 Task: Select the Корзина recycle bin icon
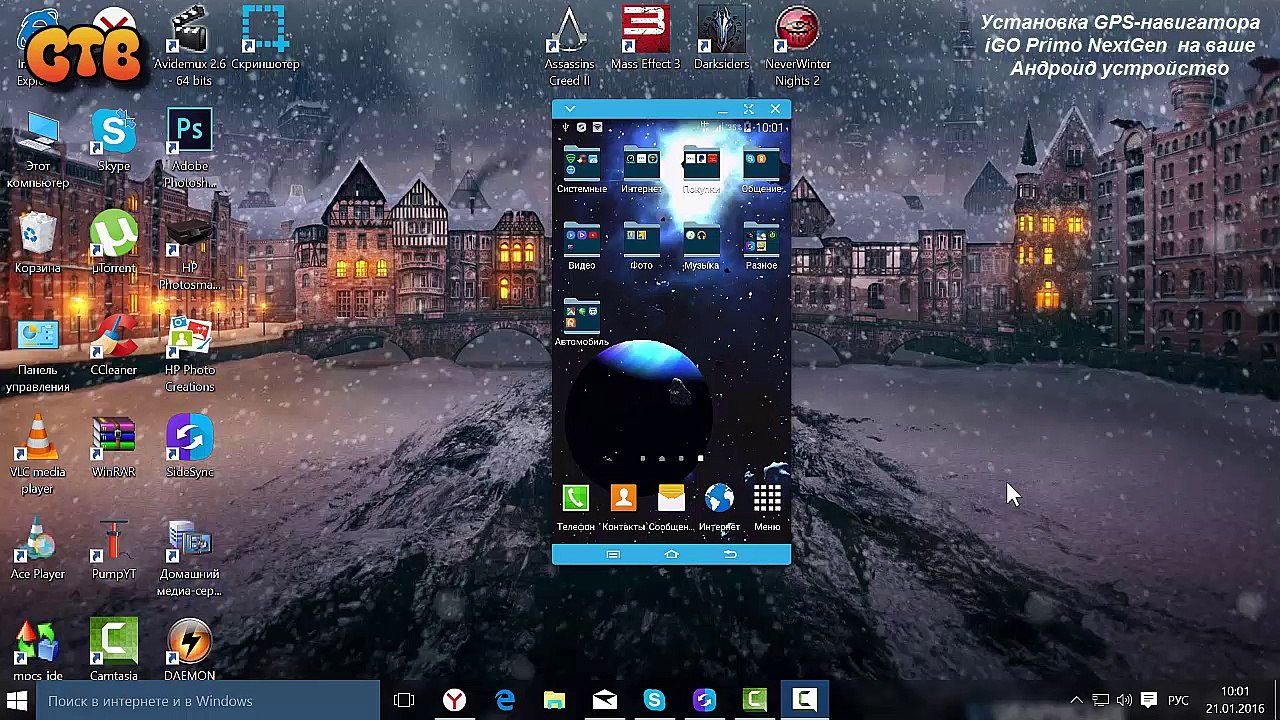pyautogui.click(x=38, y=243)
